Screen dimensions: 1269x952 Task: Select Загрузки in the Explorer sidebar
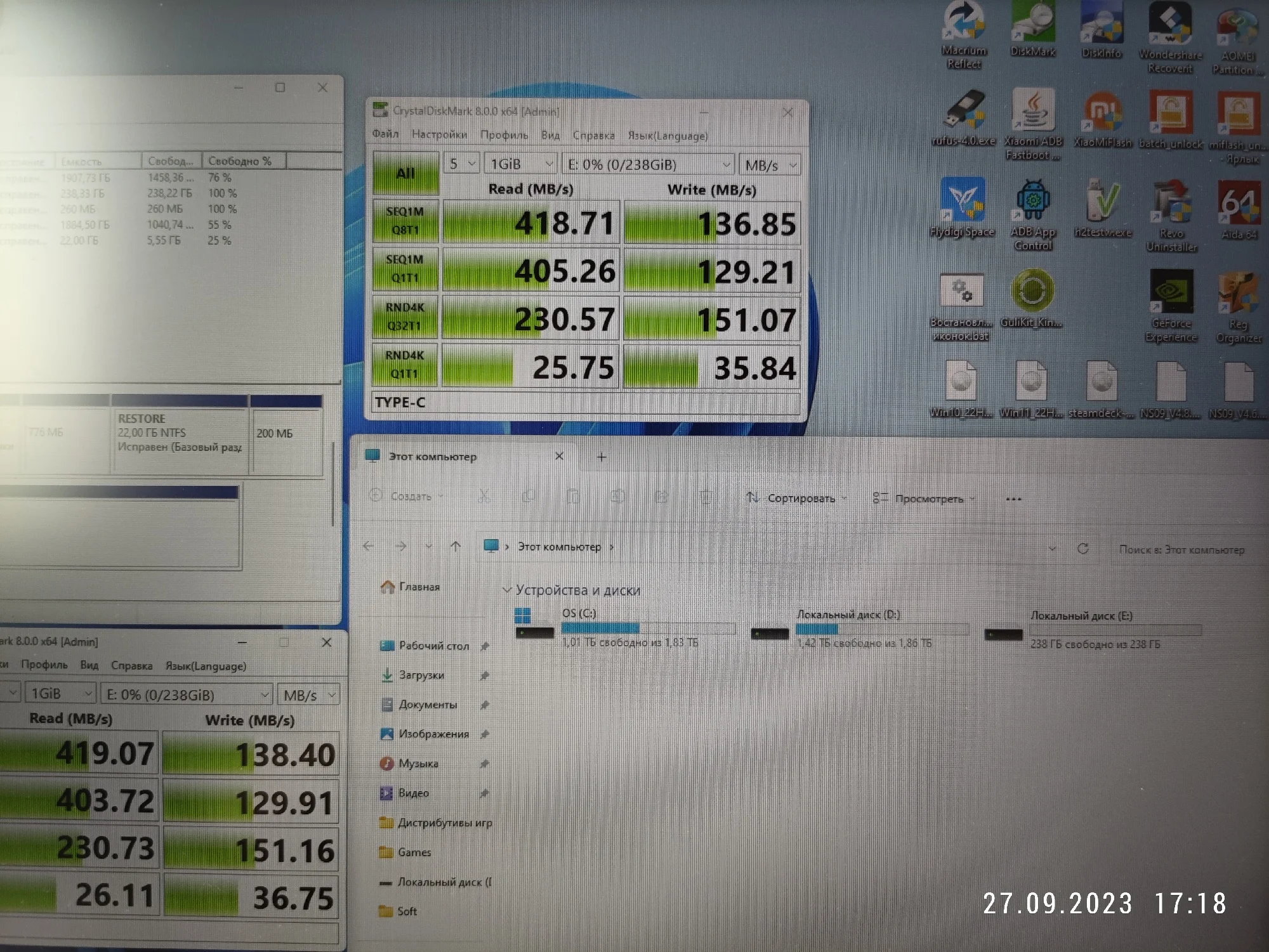[x=421, y=675]
